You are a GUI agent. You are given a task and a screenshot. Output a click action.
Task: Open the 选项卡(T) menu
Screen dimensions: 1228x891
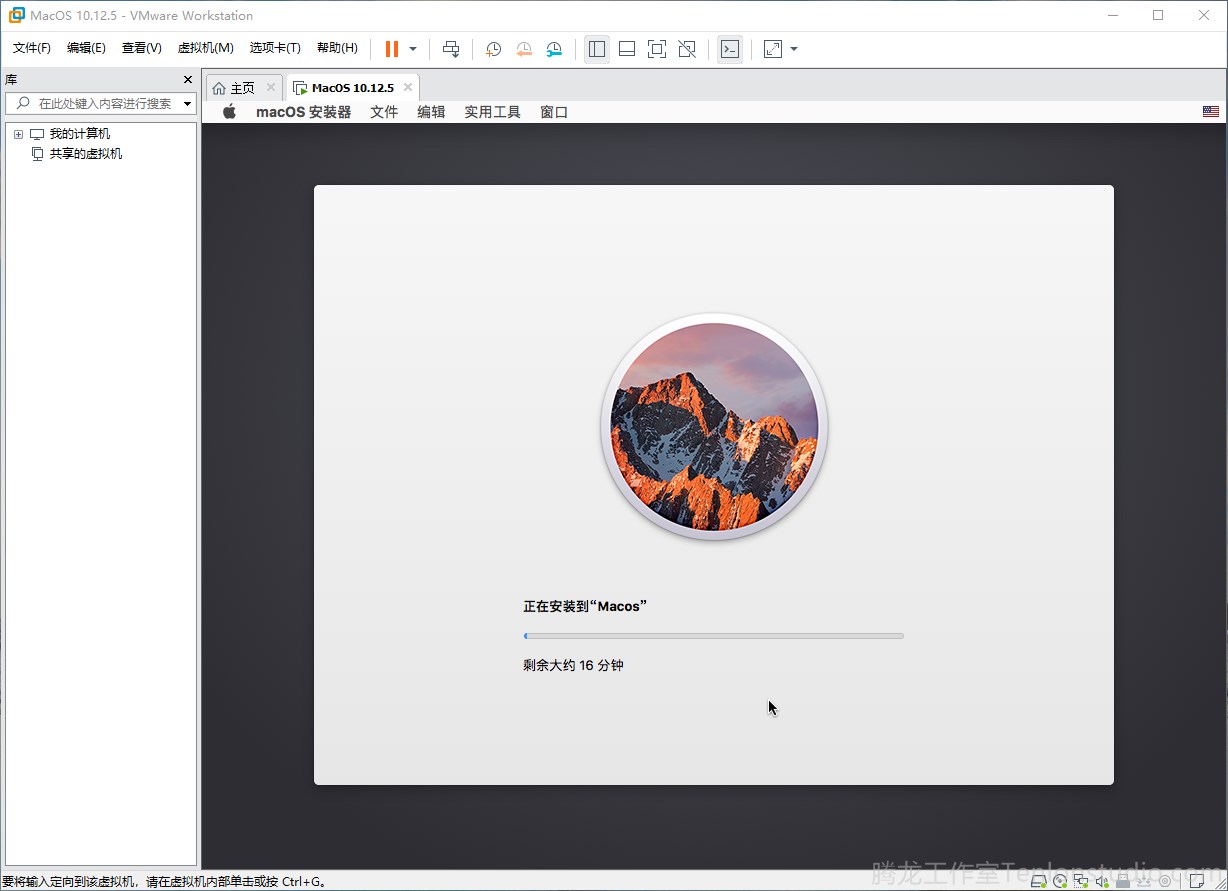click(x=275, y=48)
